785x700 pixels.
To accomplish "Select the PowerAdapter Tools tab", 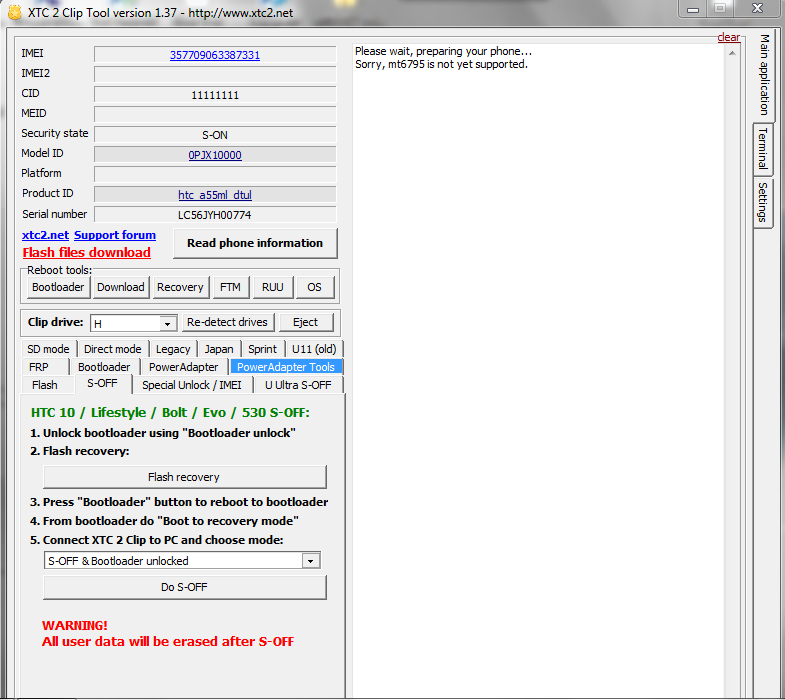I will point(286,367).
